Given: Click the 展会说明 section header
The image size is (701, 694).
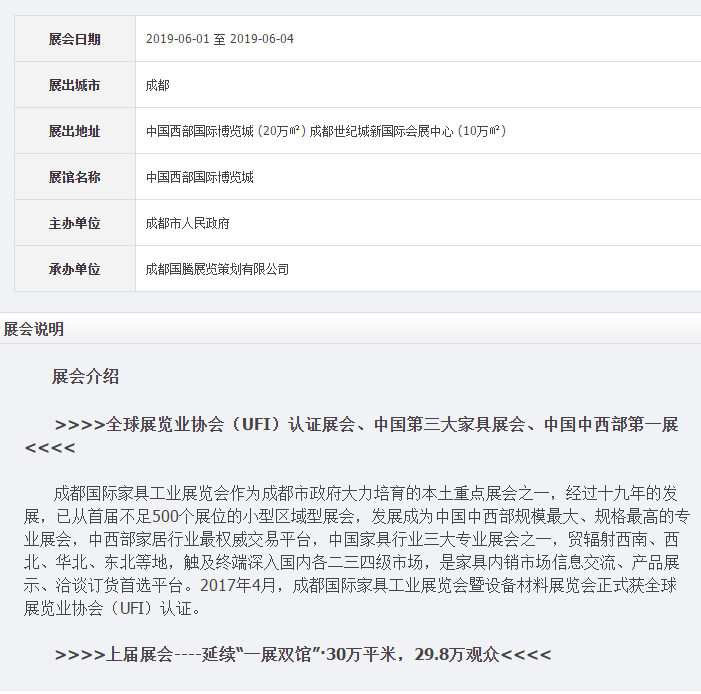Looking at the screenshot, I should tap(34, 329).
